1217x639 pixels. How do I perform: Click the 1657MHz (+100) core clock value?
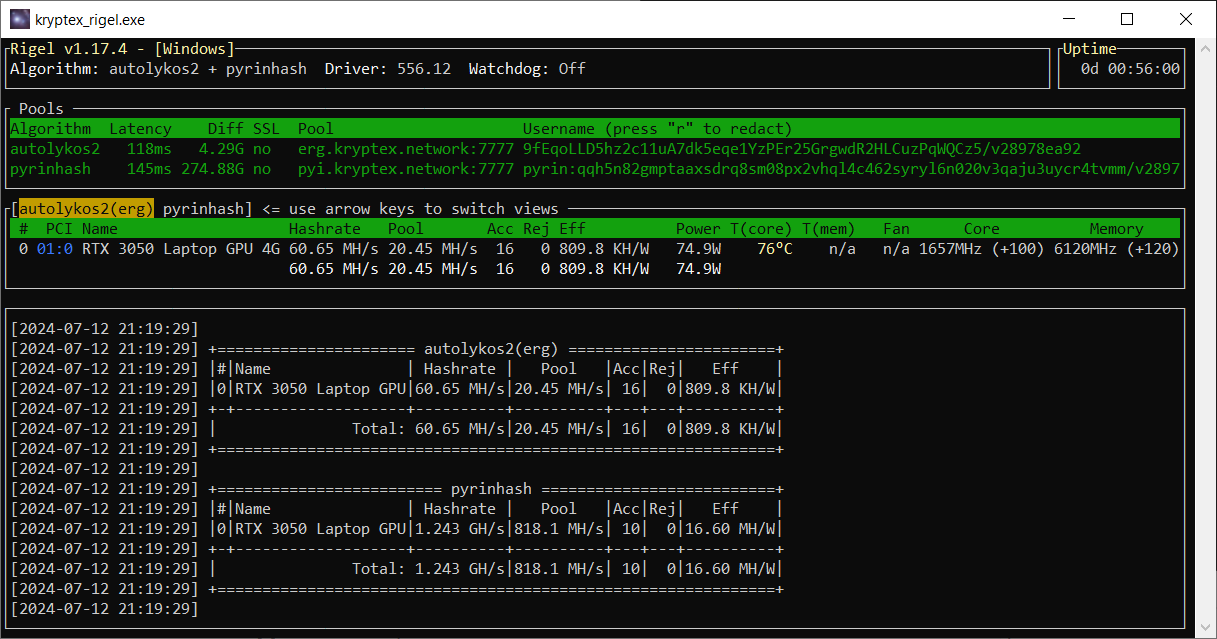pos(982,249)
